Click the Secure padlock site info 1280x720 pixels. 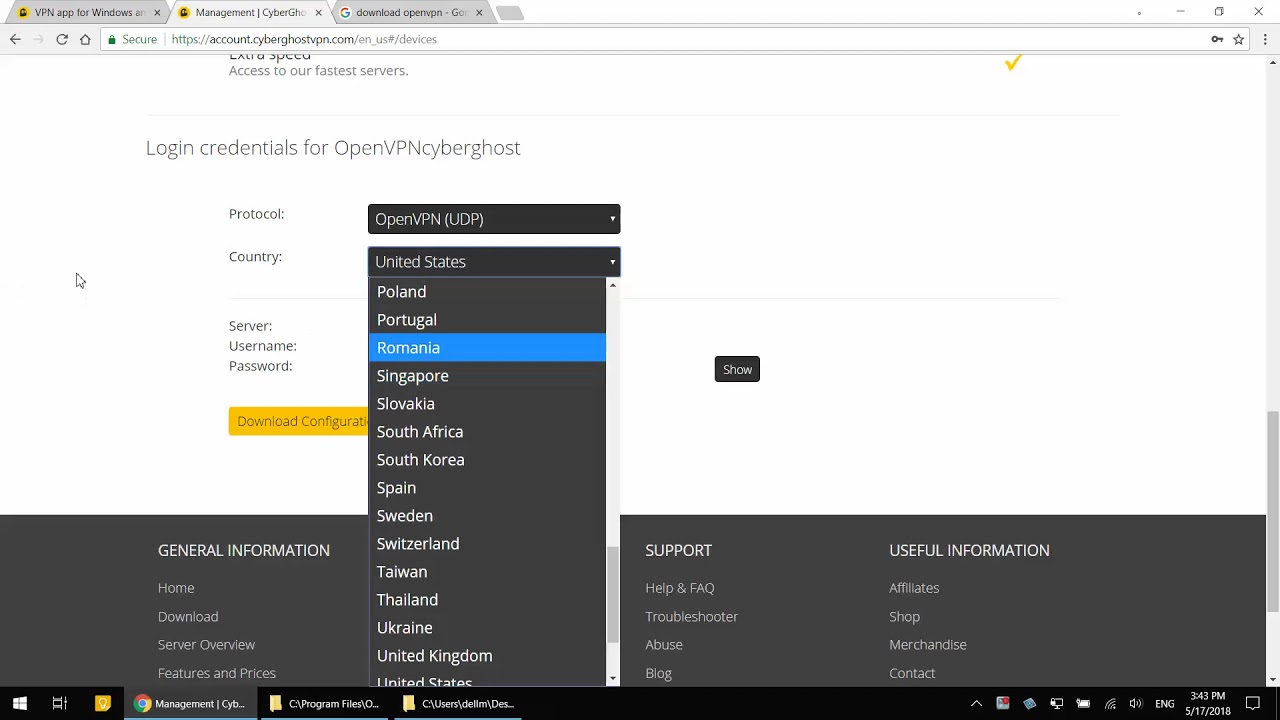(133, 39)
